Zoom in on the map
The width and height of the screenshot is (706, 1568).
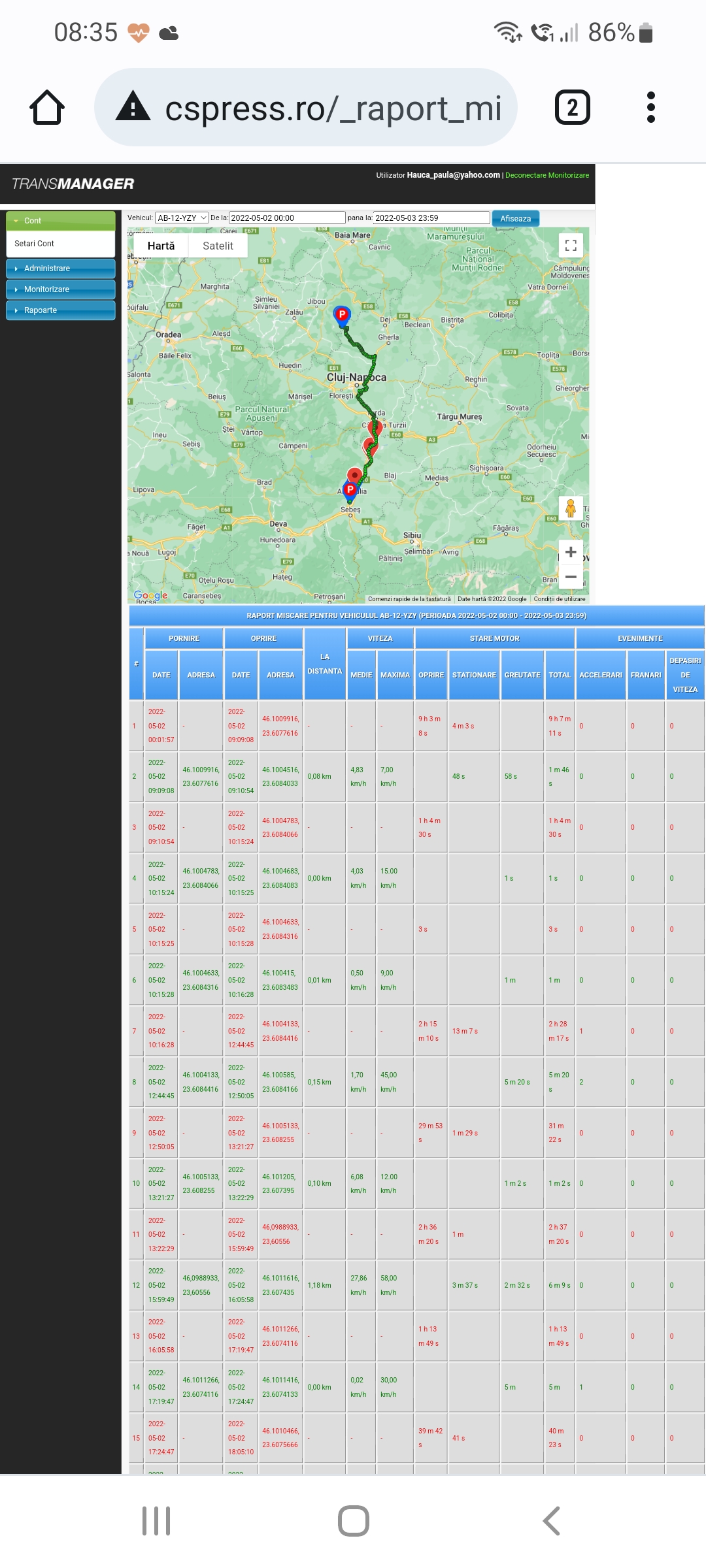(571, 552)
